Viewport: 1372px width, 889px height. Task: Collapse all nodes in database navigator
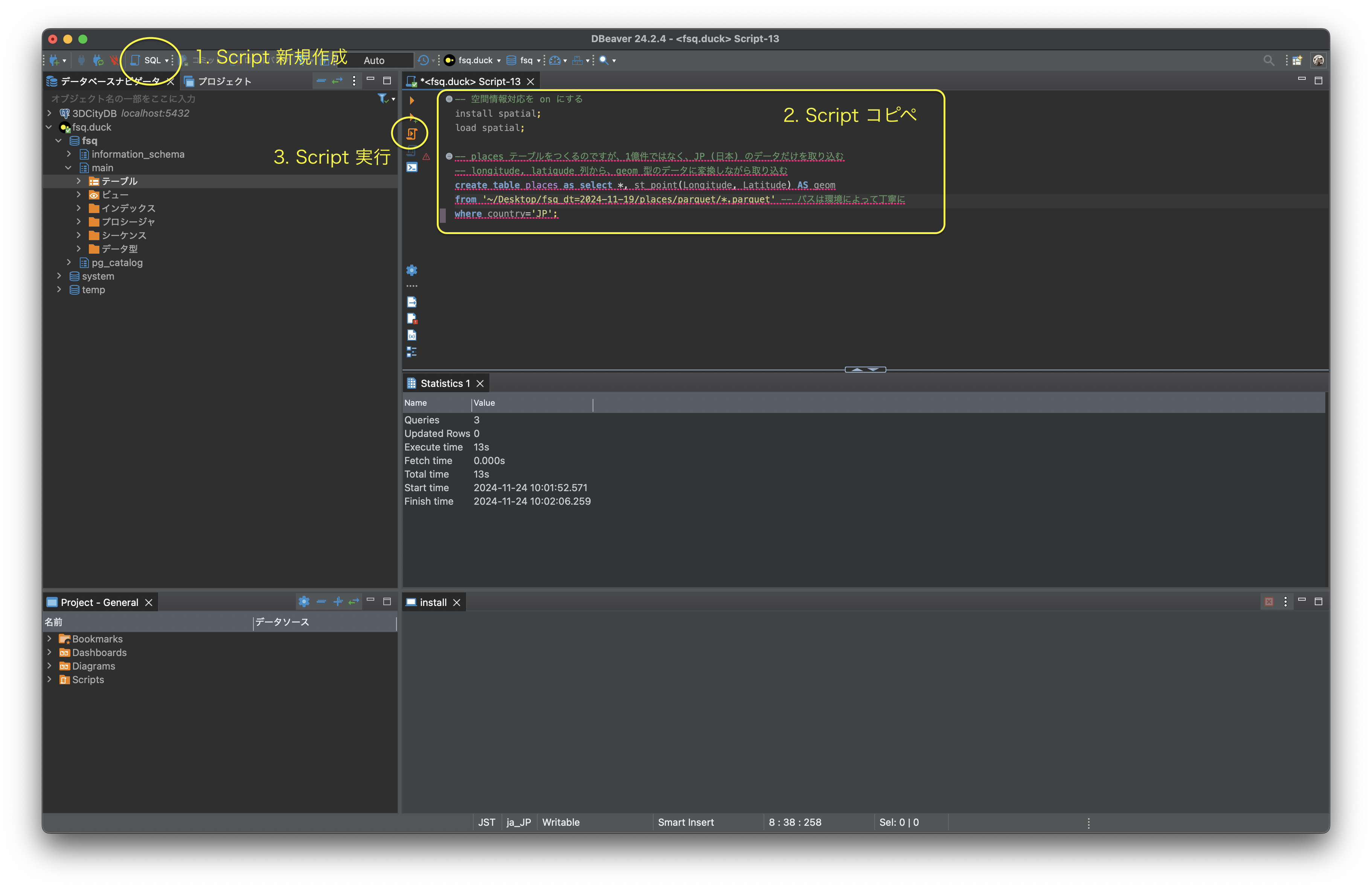click(x=321, y=81)
